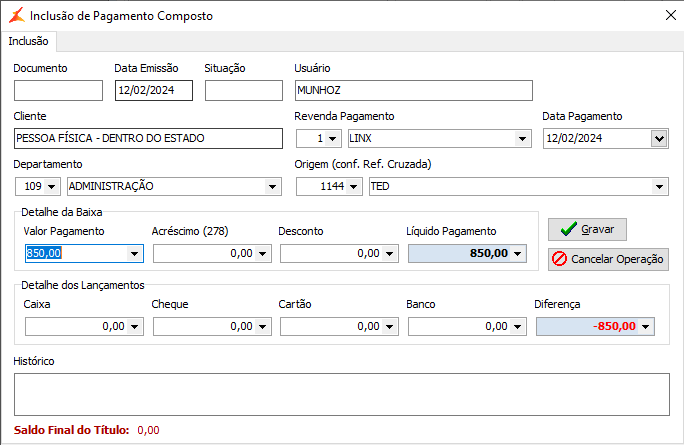Open the Data Pagamento calendar dropdown
Viewport: 684px width, 445px height.
[x=658, y=139]
